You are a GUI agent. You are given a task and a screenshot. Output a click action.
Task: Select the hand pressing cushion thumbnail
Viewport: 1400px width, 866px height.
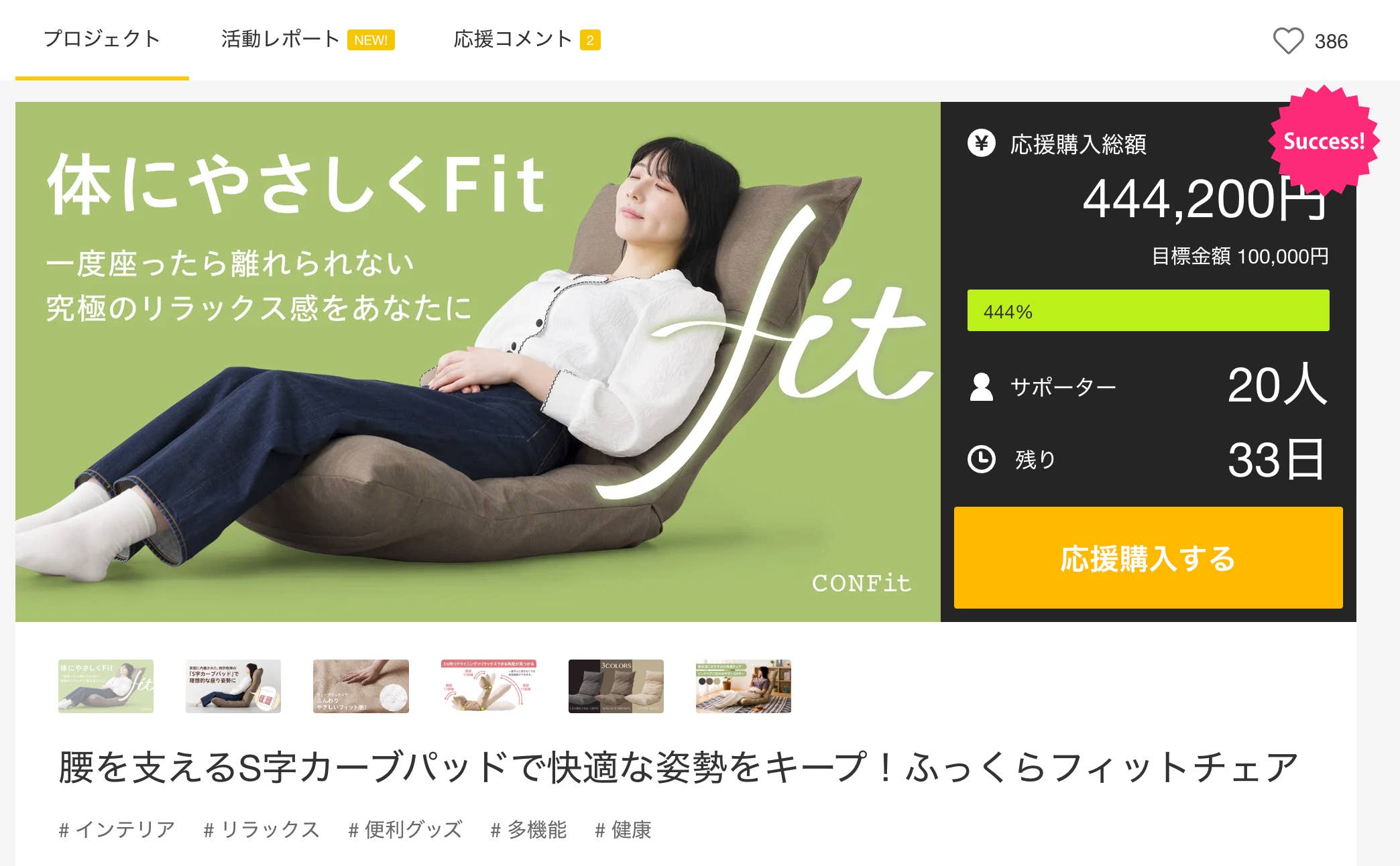361,686
